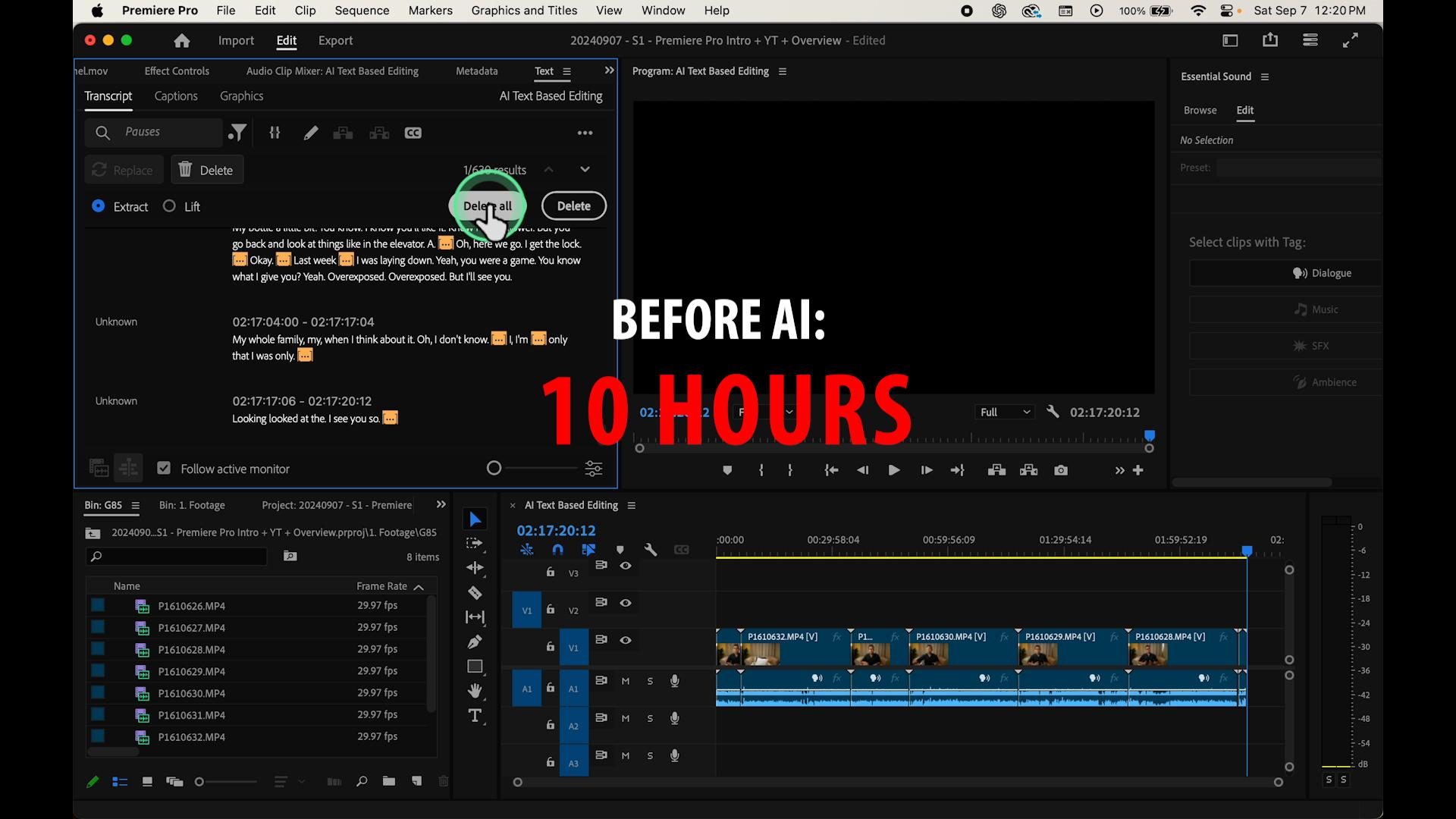Select the Hand tool

(475, 691)
